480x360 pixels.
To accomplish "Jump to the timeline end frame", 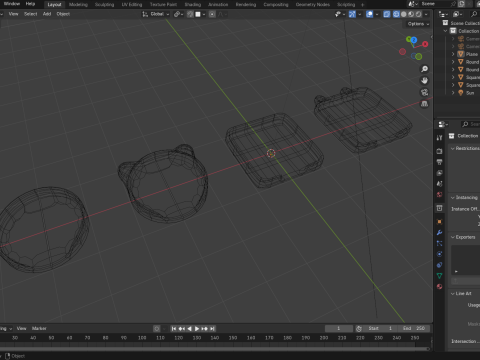I will click(212, 329).
